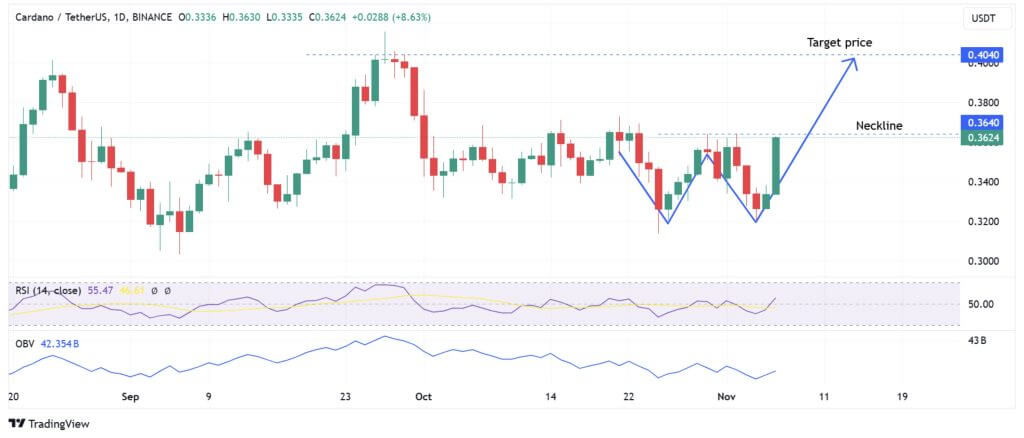Click the 0.3624 current price label

[x=983, y=137]
